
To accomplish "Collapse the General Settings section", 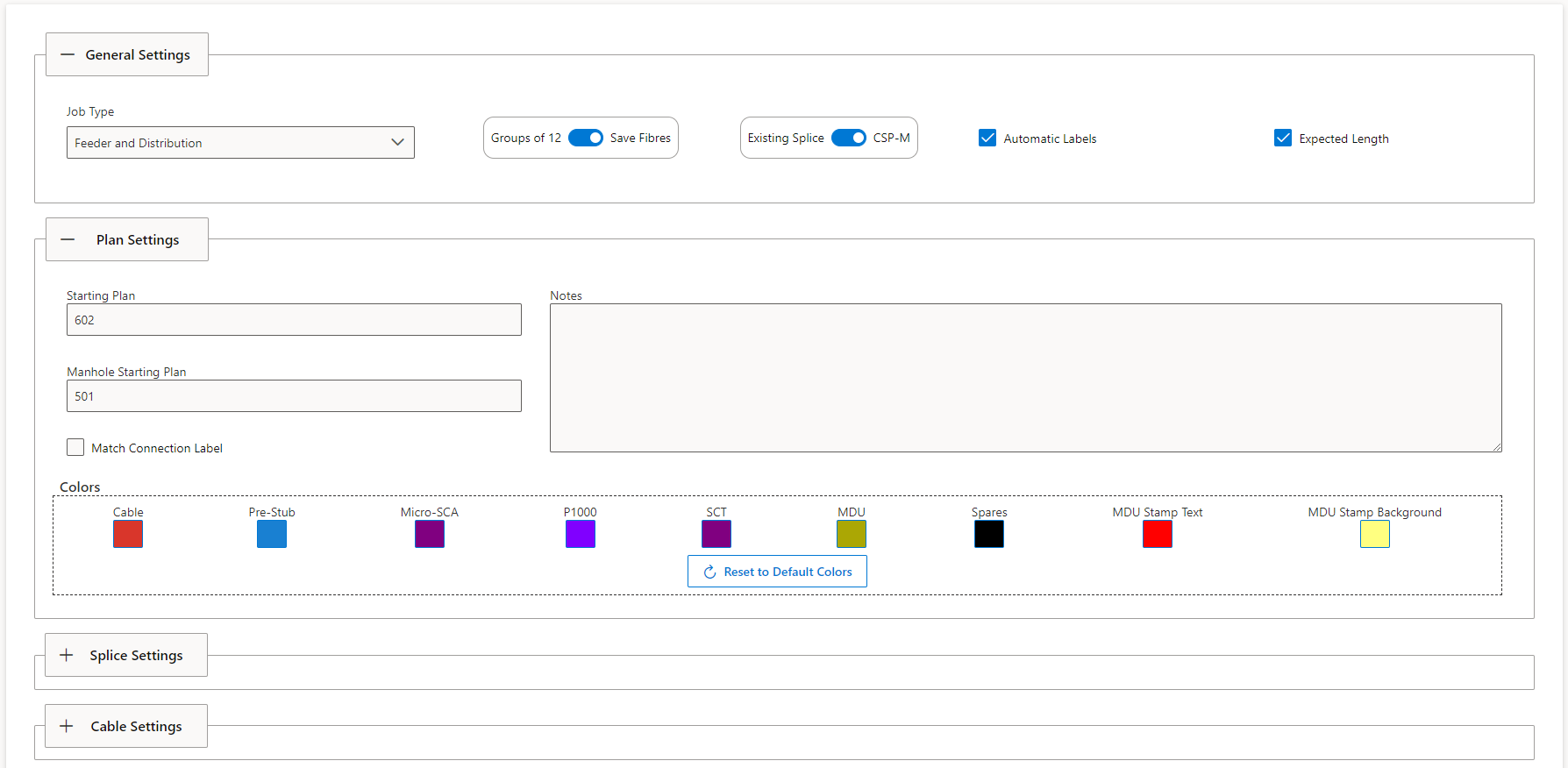I will tap(127, 54).
